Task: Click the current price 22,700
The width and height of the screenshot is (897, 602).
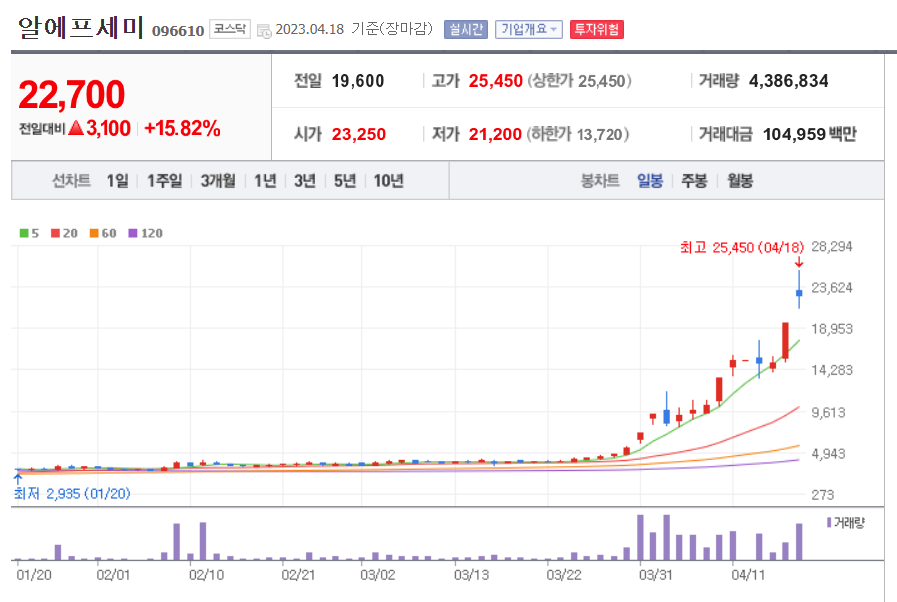Action: (x=72, y=94)
